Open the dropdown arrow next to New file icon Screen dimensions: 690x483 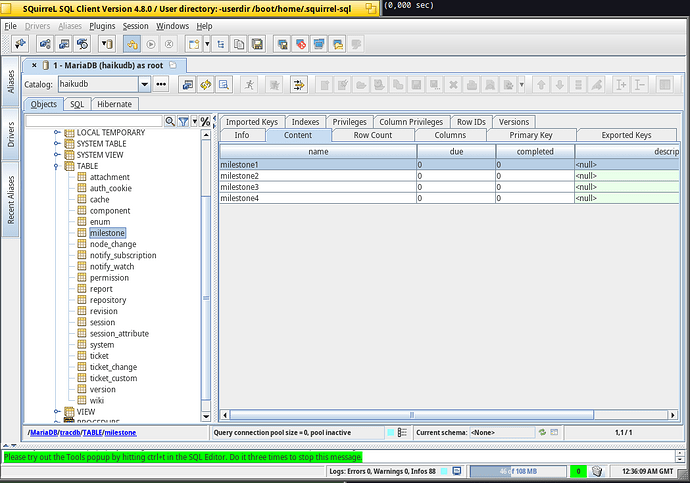(x=207, y=44)
